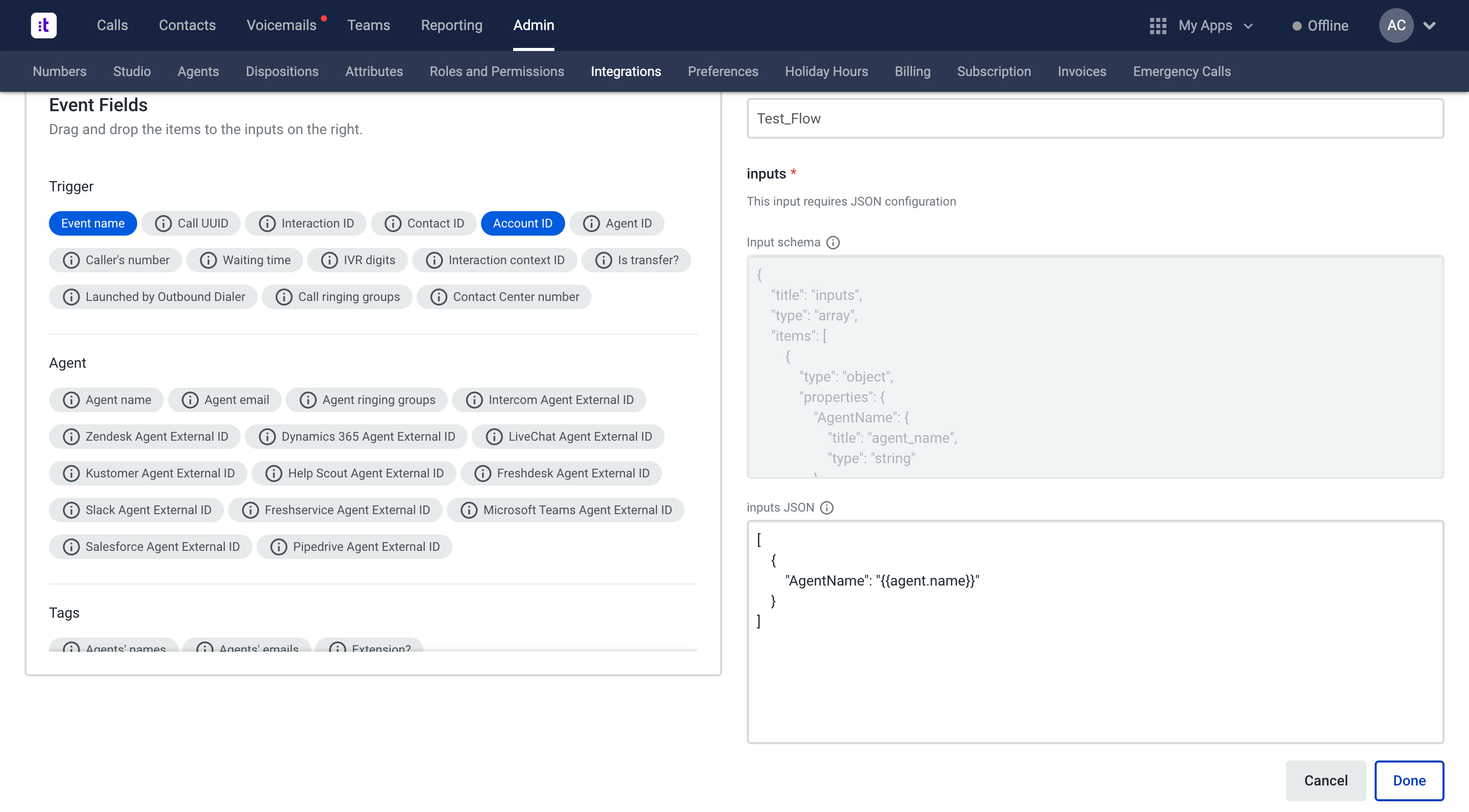Open the Voicemails menu
The image size is (1469, 812).
pos(281,25)
